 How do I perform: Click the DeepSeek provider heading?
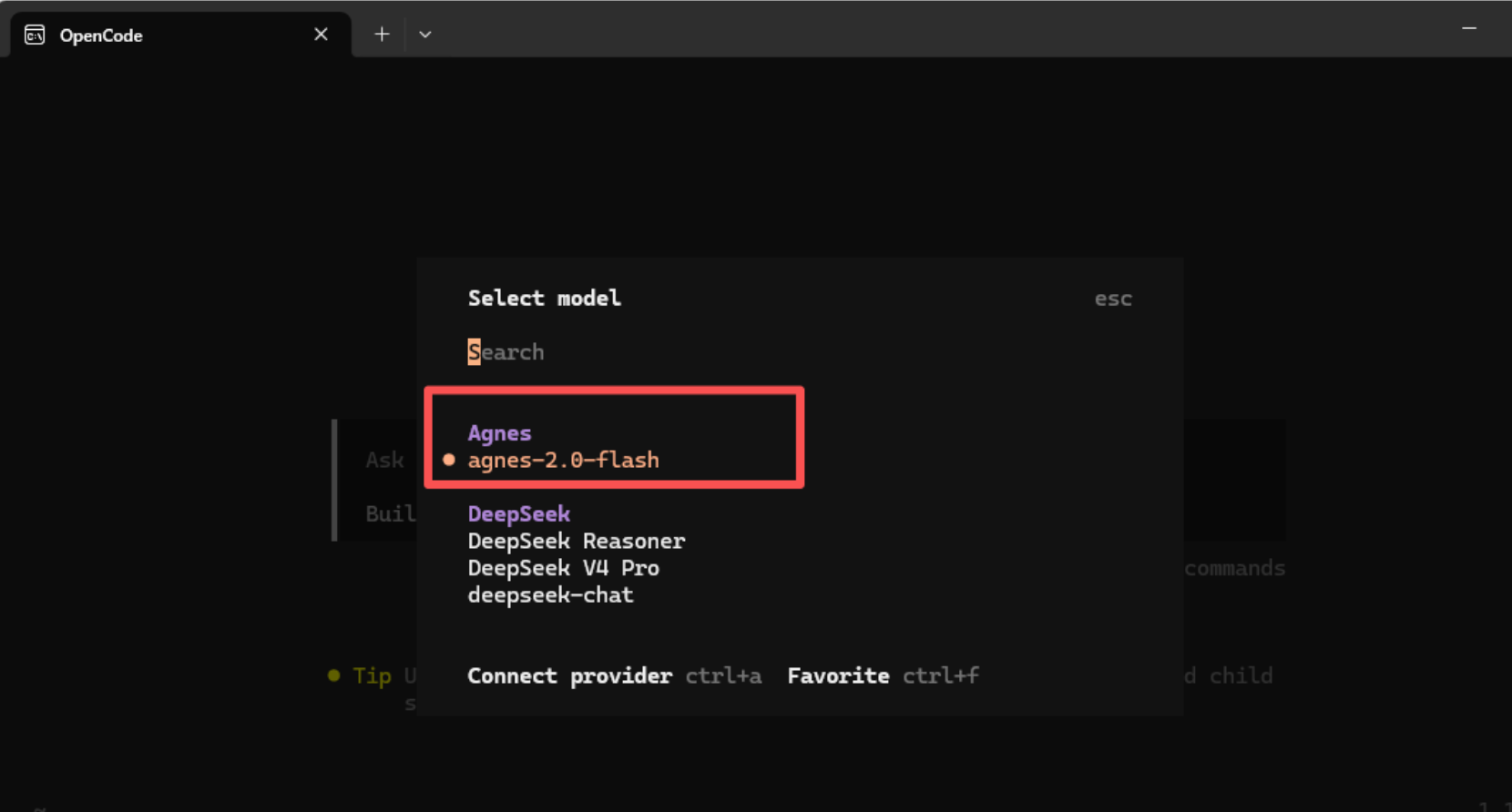518,514
